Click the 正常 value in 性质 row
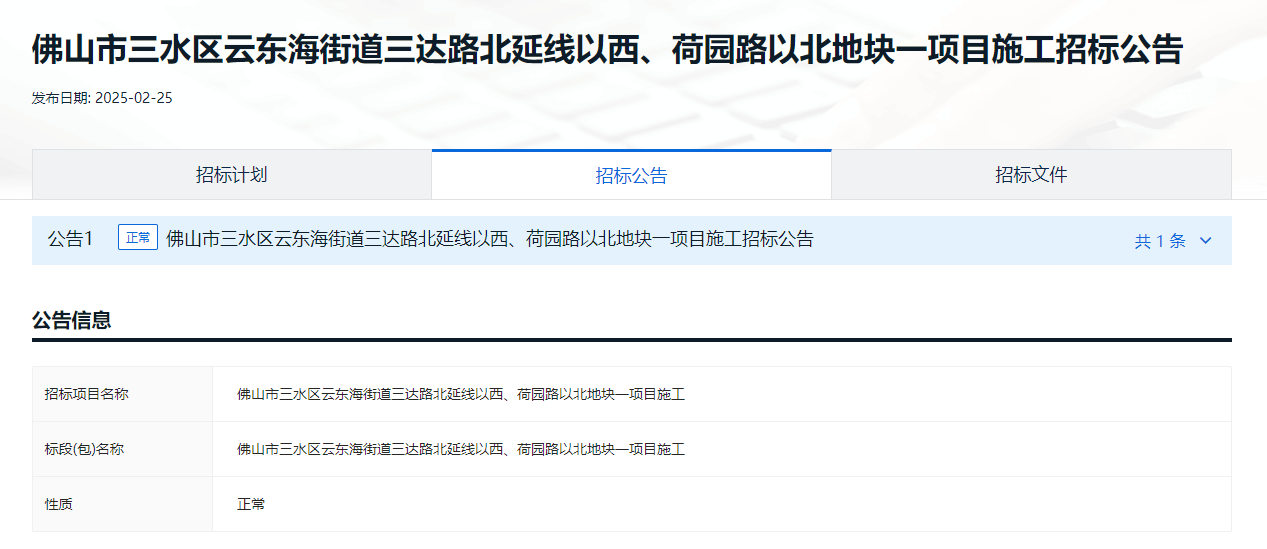This screenshot has height=549, width=1267. [x=251, y=504]
